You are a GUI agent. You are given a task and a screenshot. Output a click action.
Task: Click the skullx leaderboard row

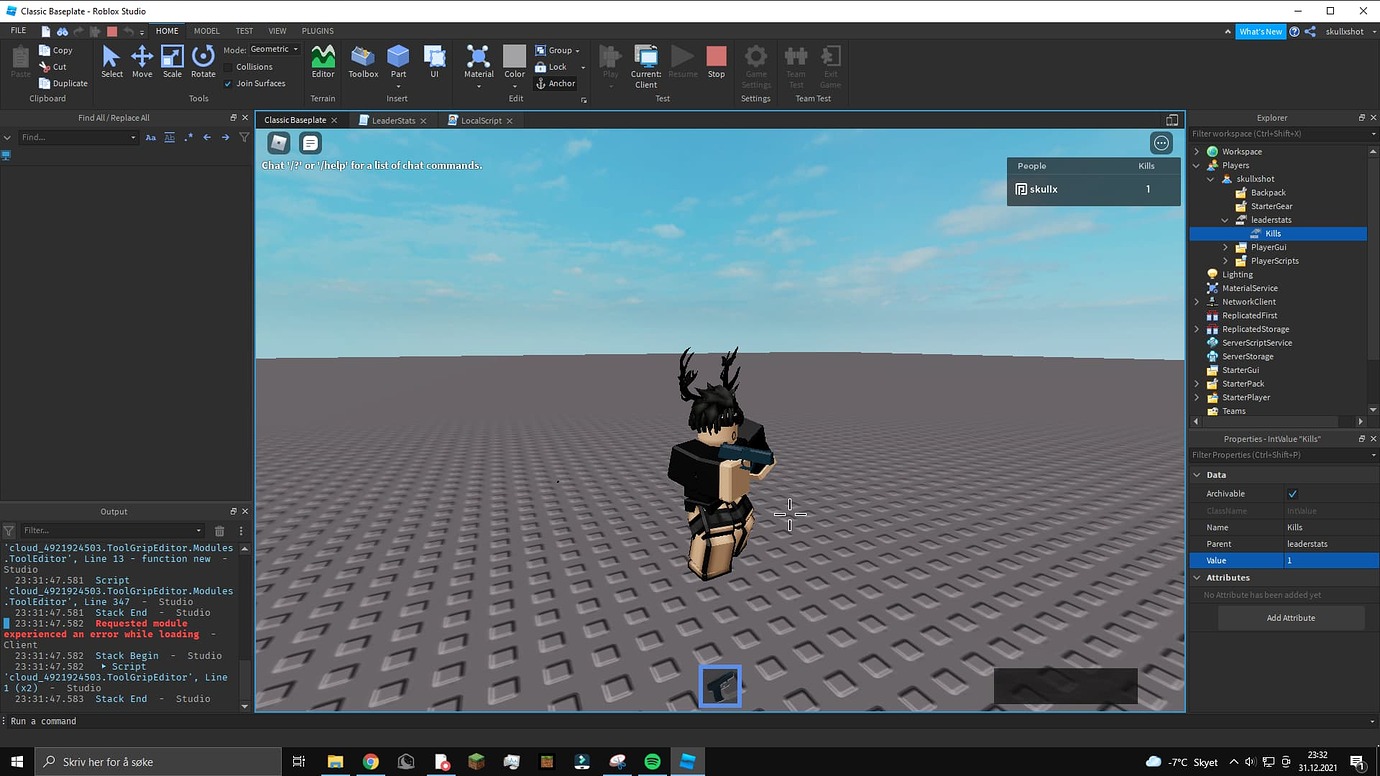pos(1093,189)
